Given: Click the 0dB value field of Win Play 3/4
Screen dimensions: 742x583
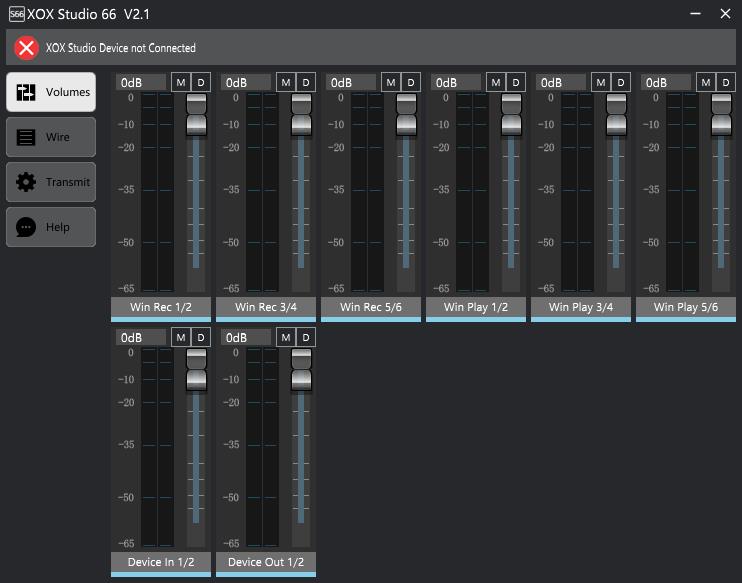Looking at the screenshot, I should (561, 83).
